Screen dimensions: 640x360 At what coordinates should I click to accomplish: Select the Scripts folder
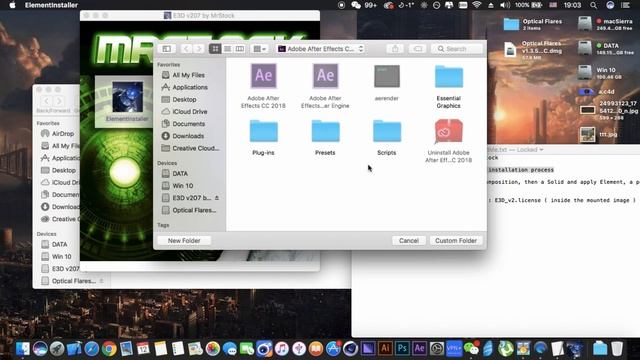[x=387, y=131]
